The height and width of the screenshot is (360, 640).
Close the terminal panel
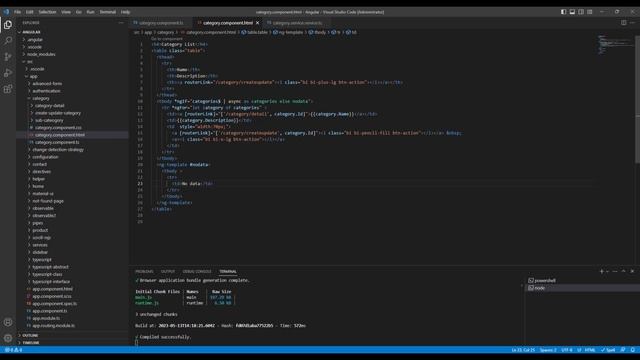coord(632,271)
